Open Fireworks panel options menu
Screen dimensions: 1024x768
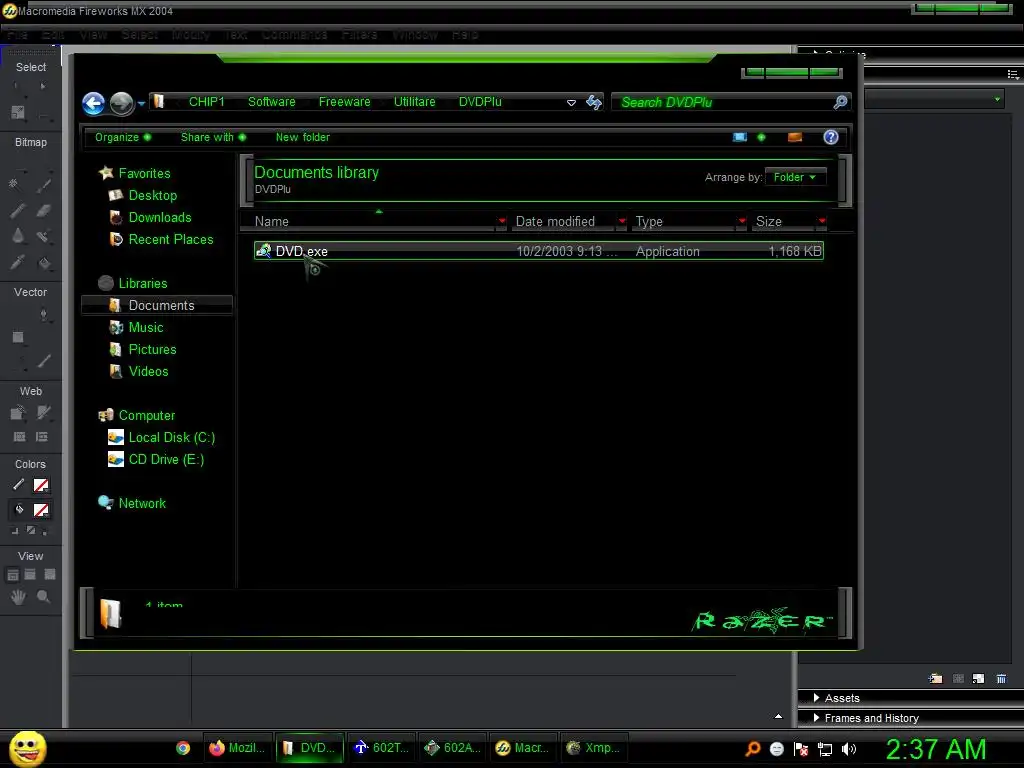click(1013, 74)
